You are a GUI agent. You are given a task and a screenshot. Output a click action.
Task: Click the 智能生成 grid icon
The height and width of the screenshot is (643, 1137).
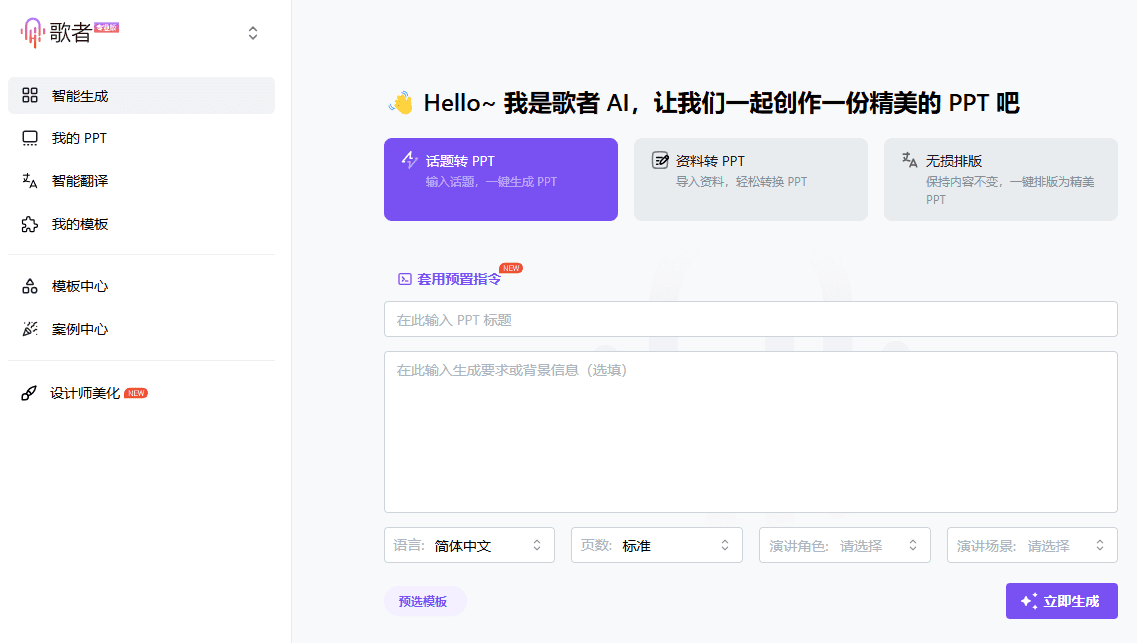[x=30, y=95]
